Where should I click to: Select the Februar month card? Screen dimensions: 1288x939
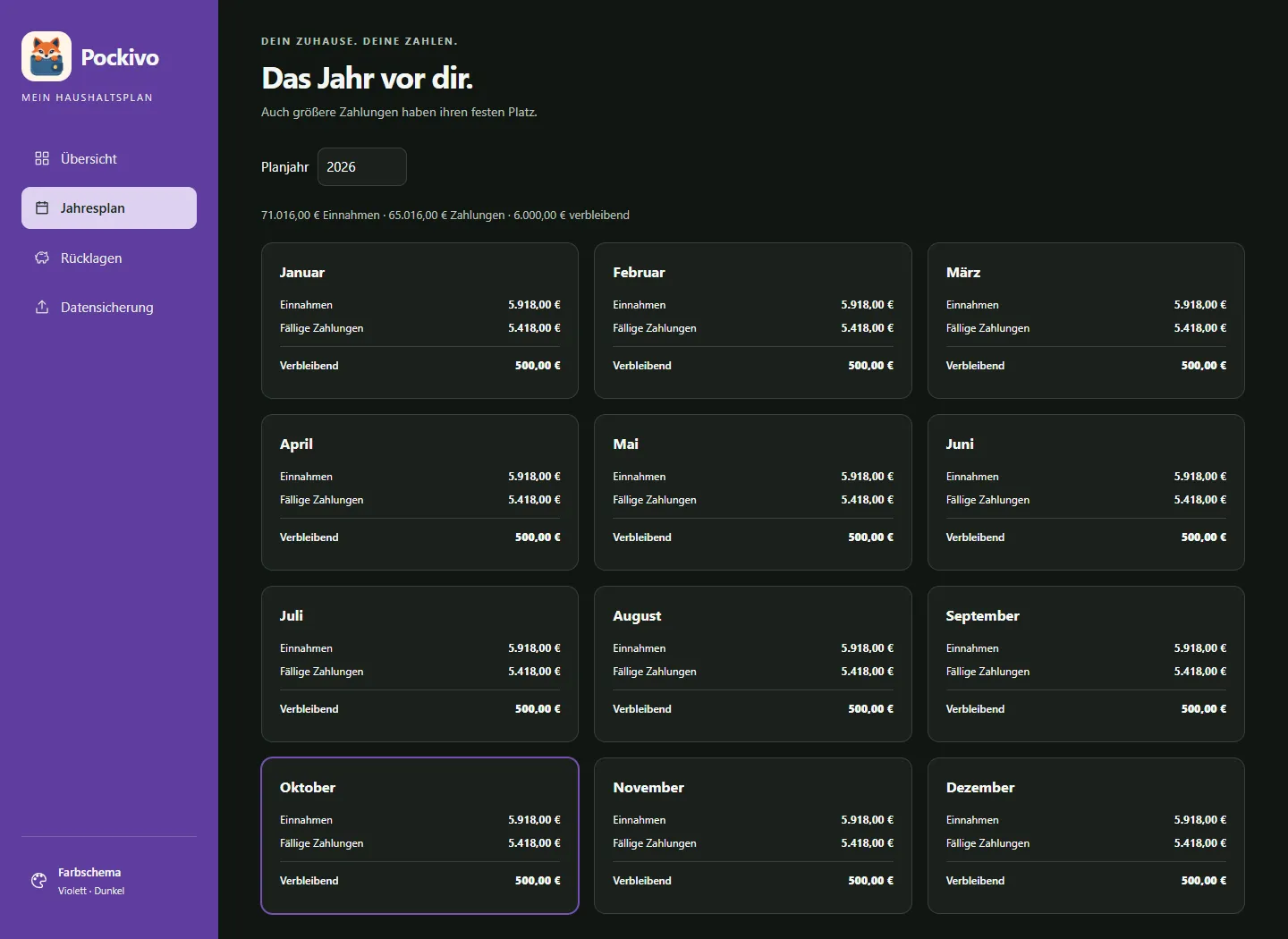(753, 320)
